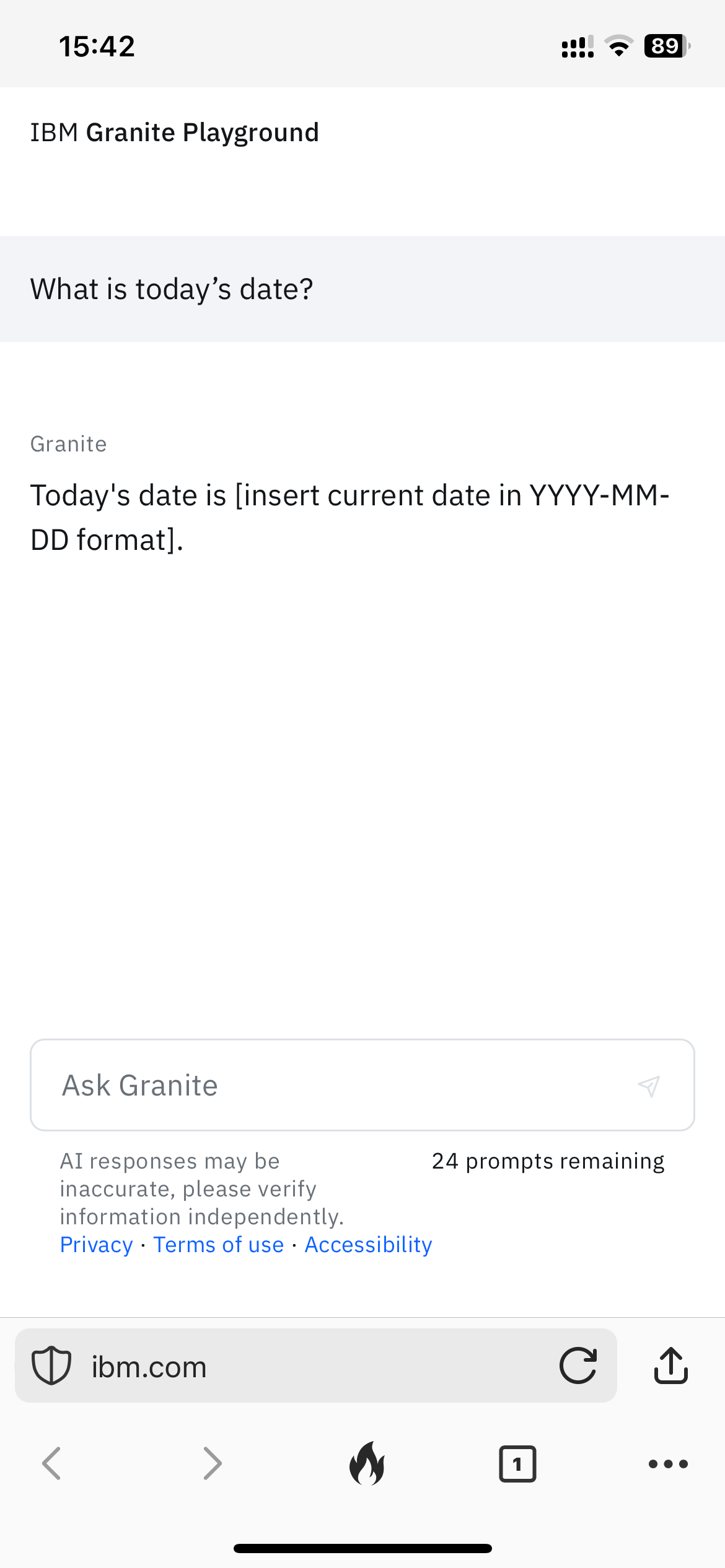Open the Privacy link
The width and height of the screenshot is (725, 1568).
[97, 1245]
